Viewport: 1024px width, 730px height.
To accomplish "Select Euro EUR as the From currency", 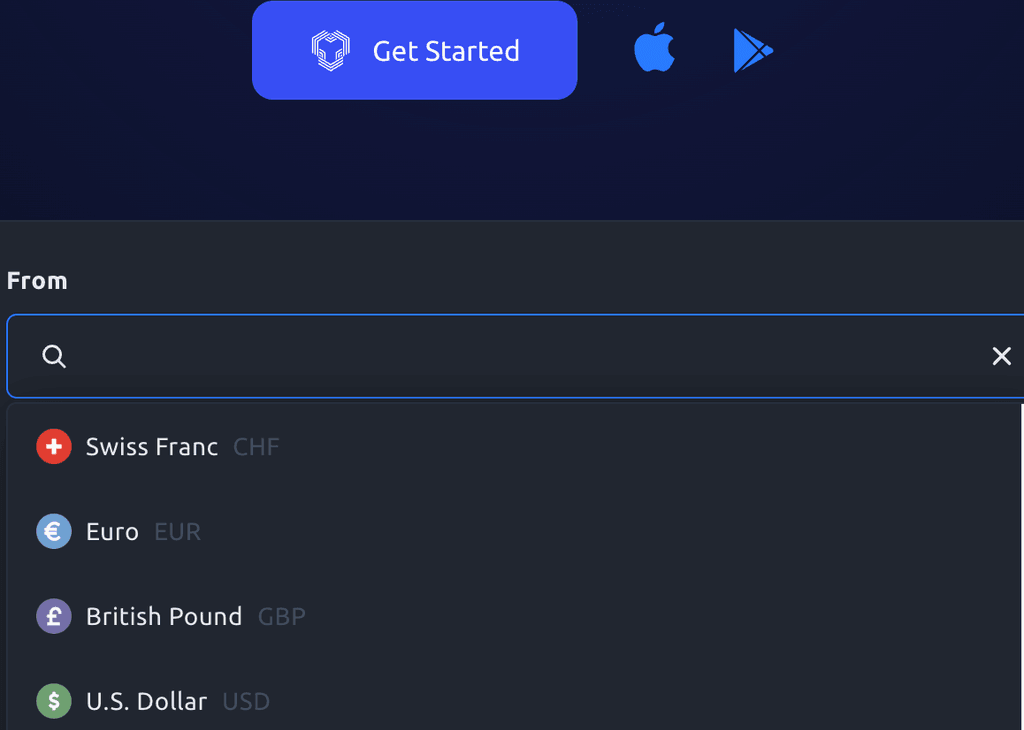I will (115, 531).
